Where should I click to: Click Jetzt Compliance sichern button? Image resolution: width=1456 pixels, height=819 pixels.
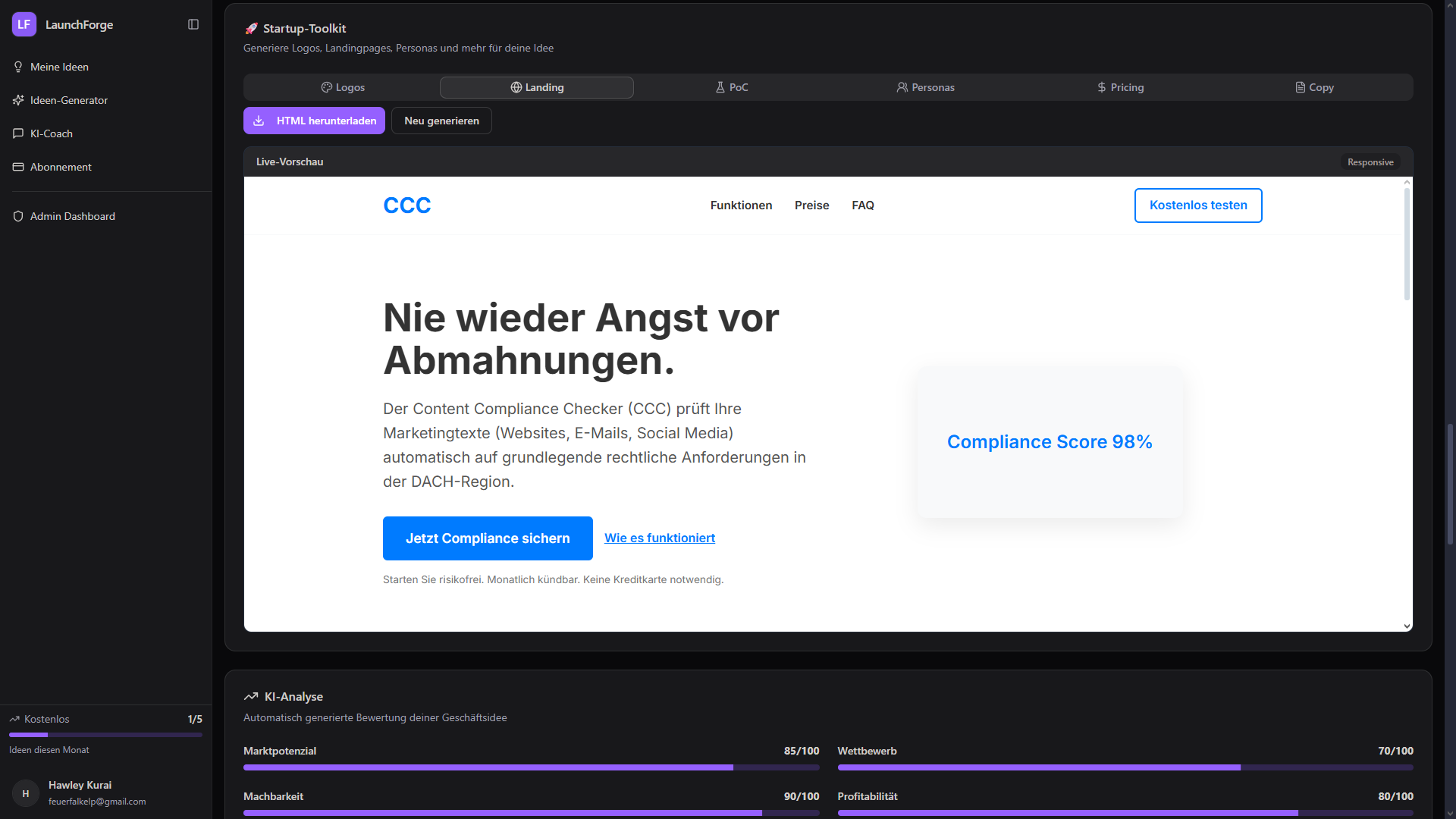pyautogui.click(x=488, y=538)
